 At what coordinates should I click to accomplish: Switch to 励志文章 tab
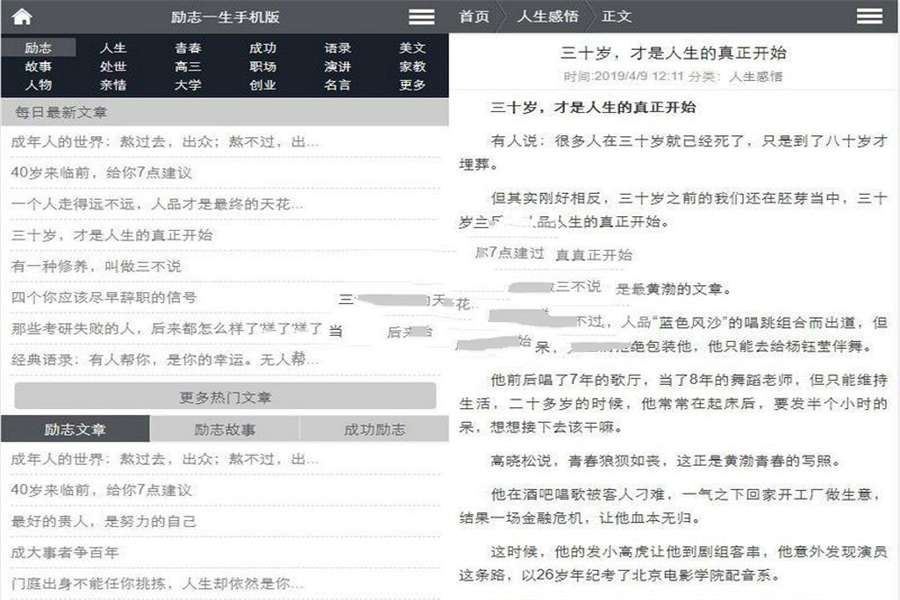pos(75,429)
